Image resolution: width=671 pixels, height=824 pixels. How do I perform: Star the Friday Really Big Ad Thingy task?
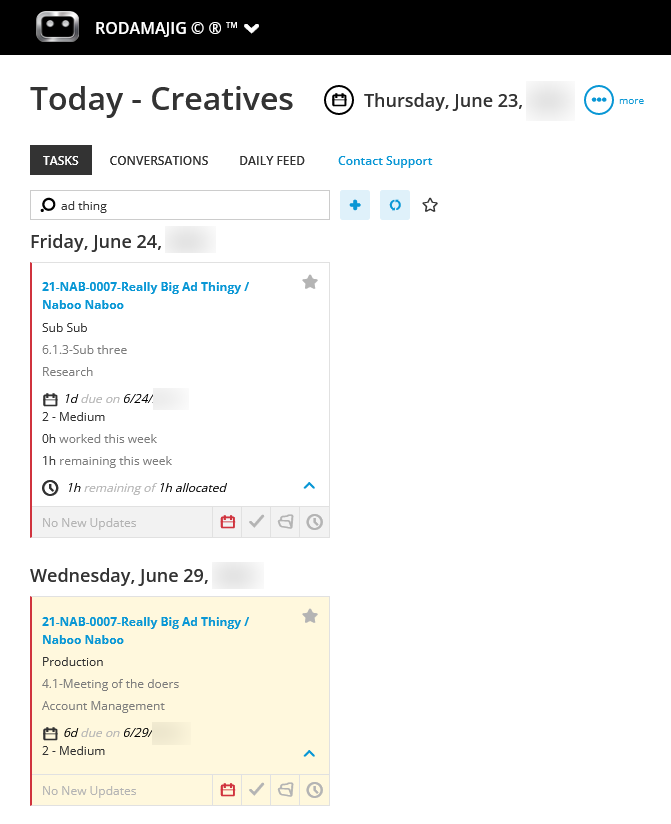pos(310,282)
